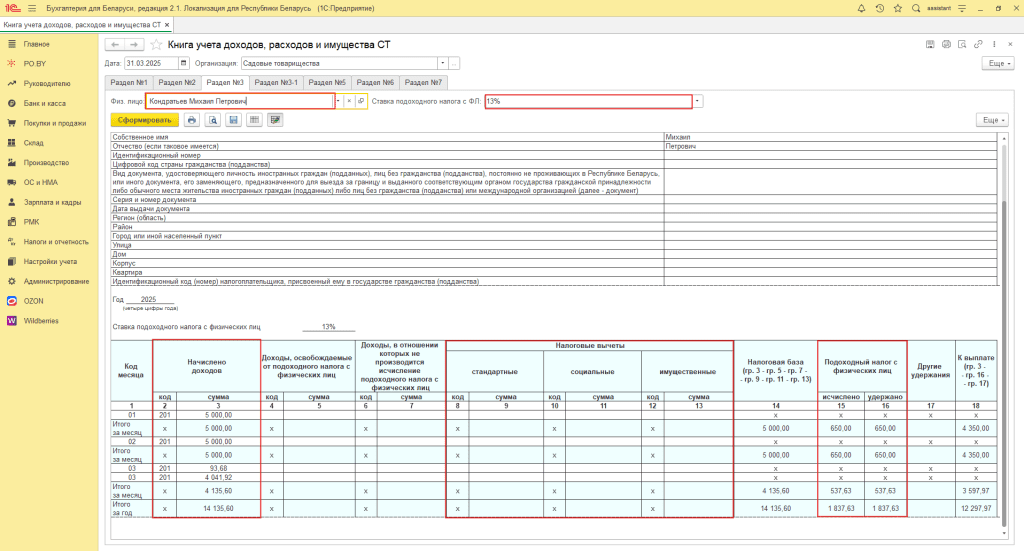Add this form to favorites star

(156, 44)
